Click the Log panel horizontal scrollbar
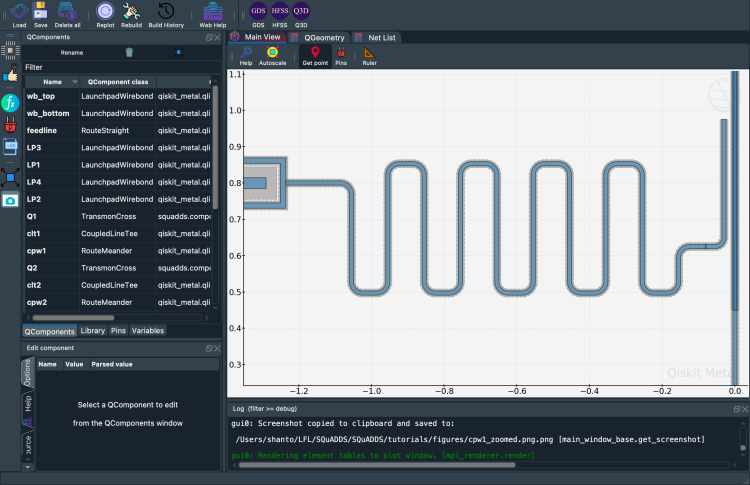Image resolution: width=750 pixels, height=485 pixels. [377, 464]
